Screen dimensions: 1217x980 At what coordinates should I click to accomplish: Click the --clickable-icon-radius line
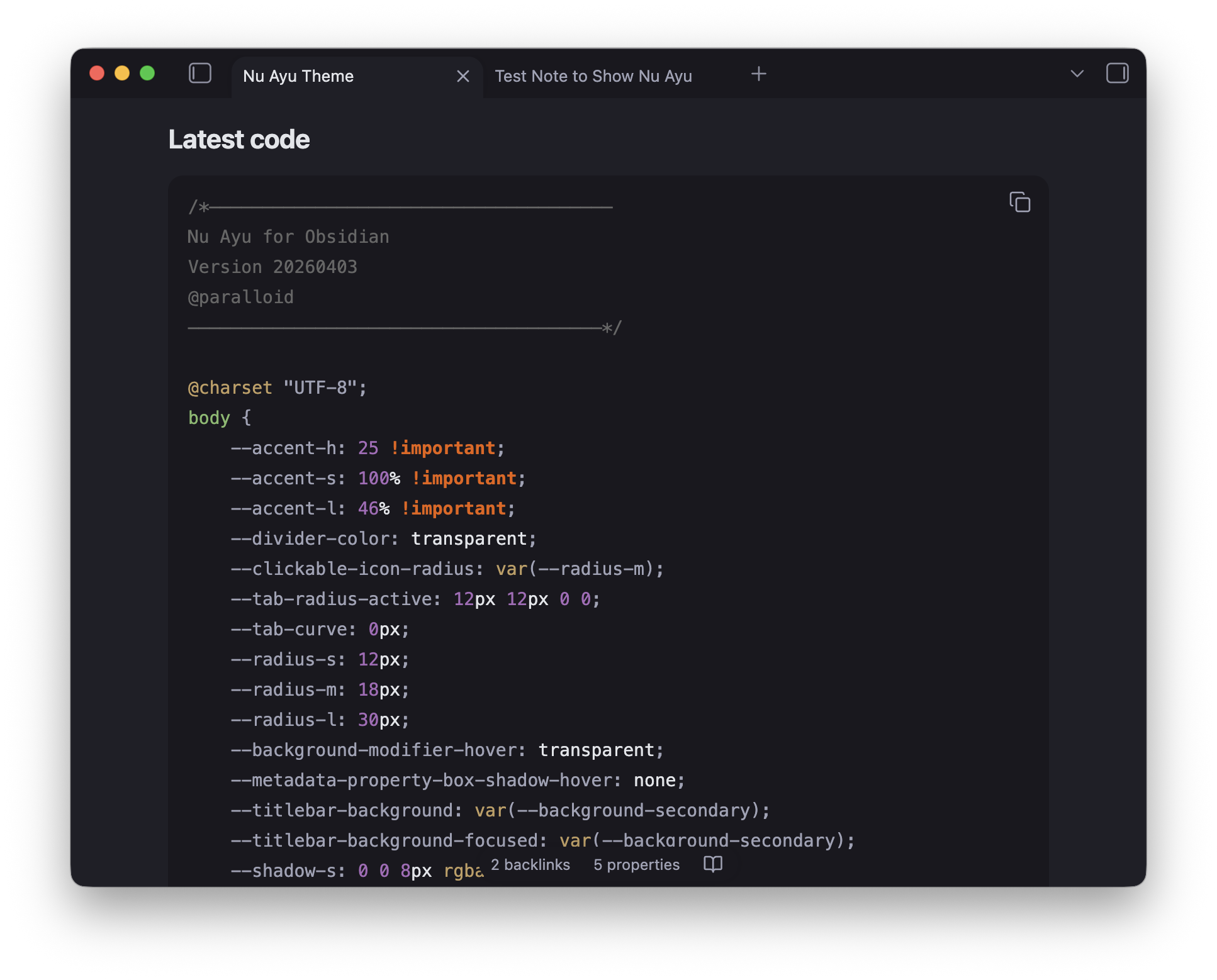[x=447, y=569]
